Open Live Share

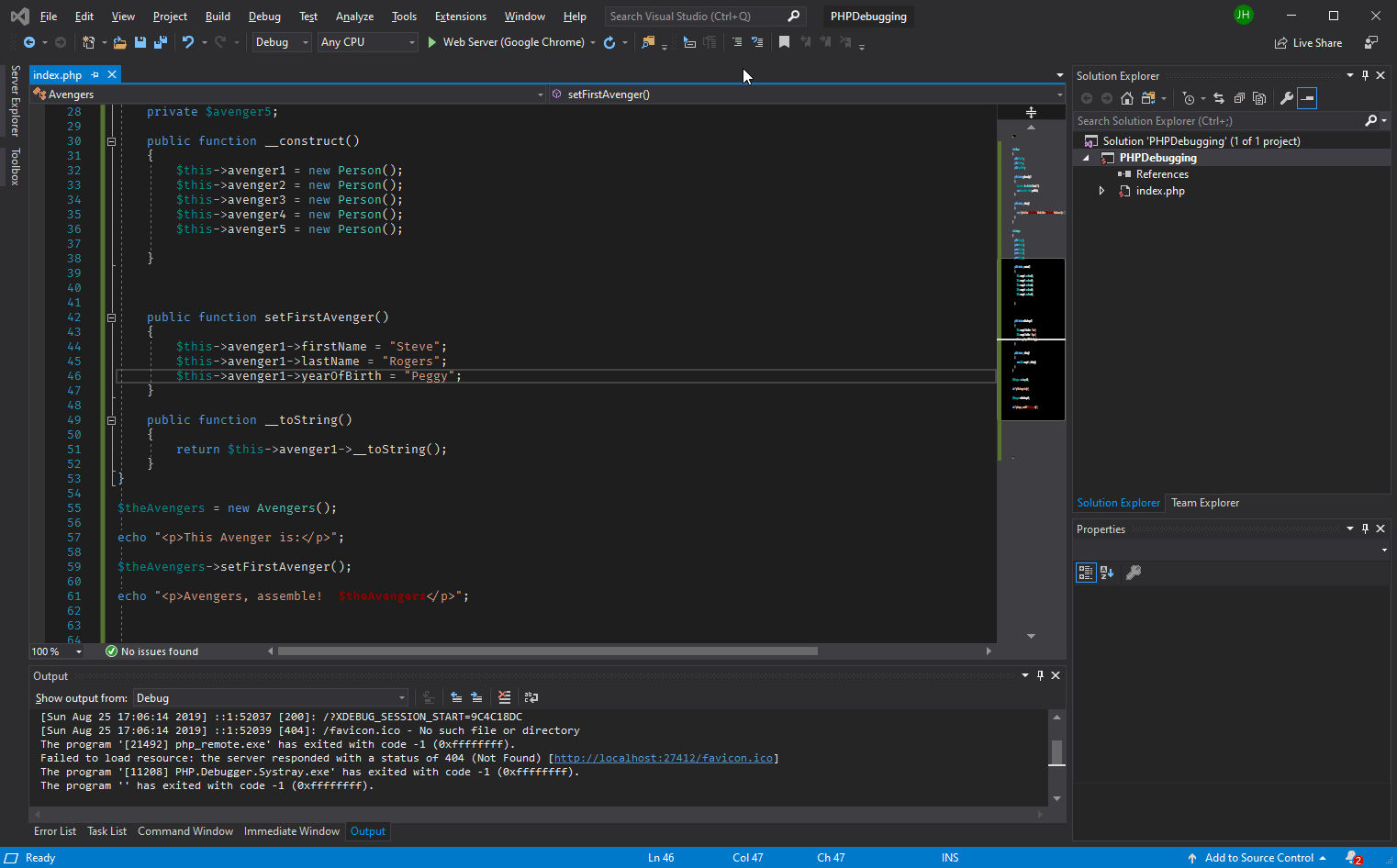click(1308, 43)
